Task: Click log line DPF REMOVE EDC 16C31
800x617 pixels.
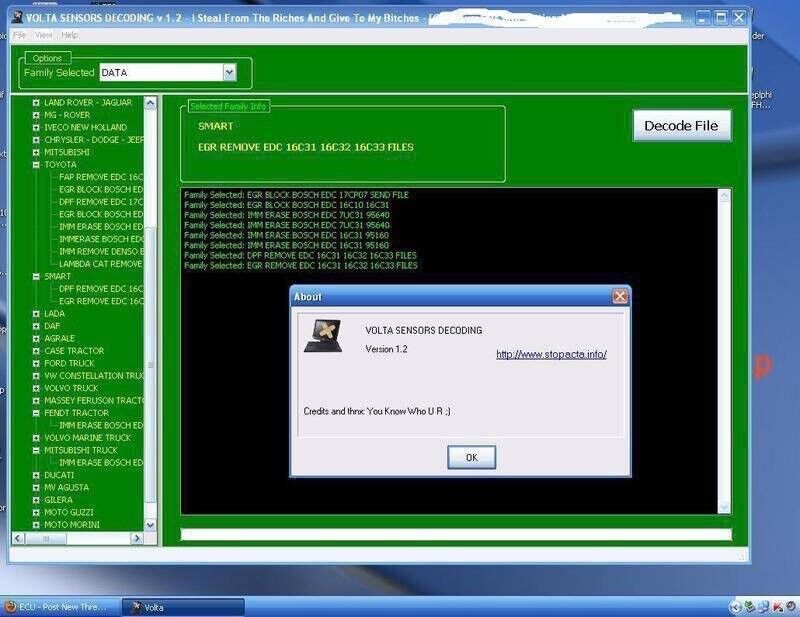Action: pyautogui.click(x=301, y=255)
